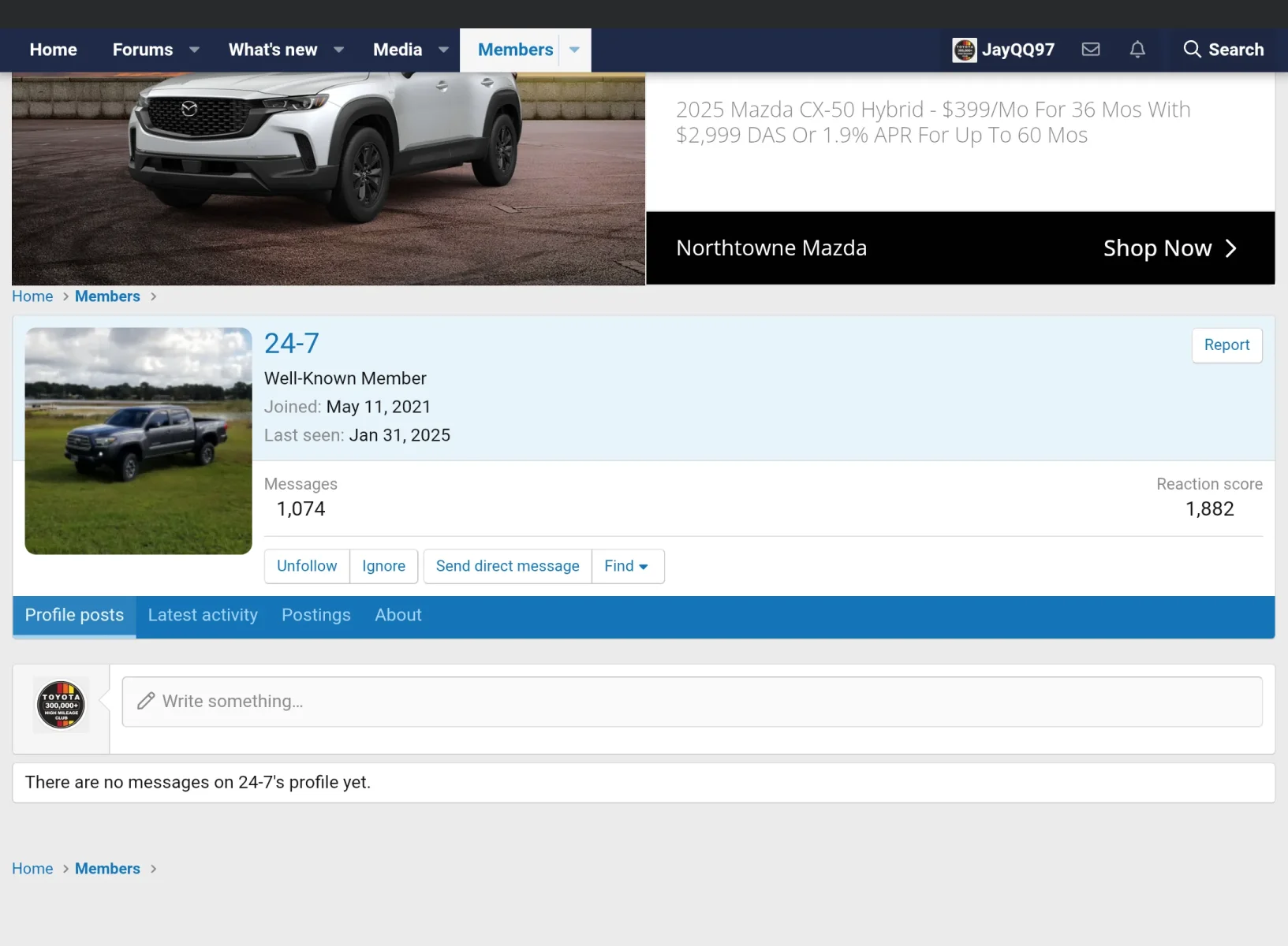Image resolution: width=1288 pixels, height=946 pixels.
Task: Click the 1,882 reaction score value
Action: point(1209,509)
